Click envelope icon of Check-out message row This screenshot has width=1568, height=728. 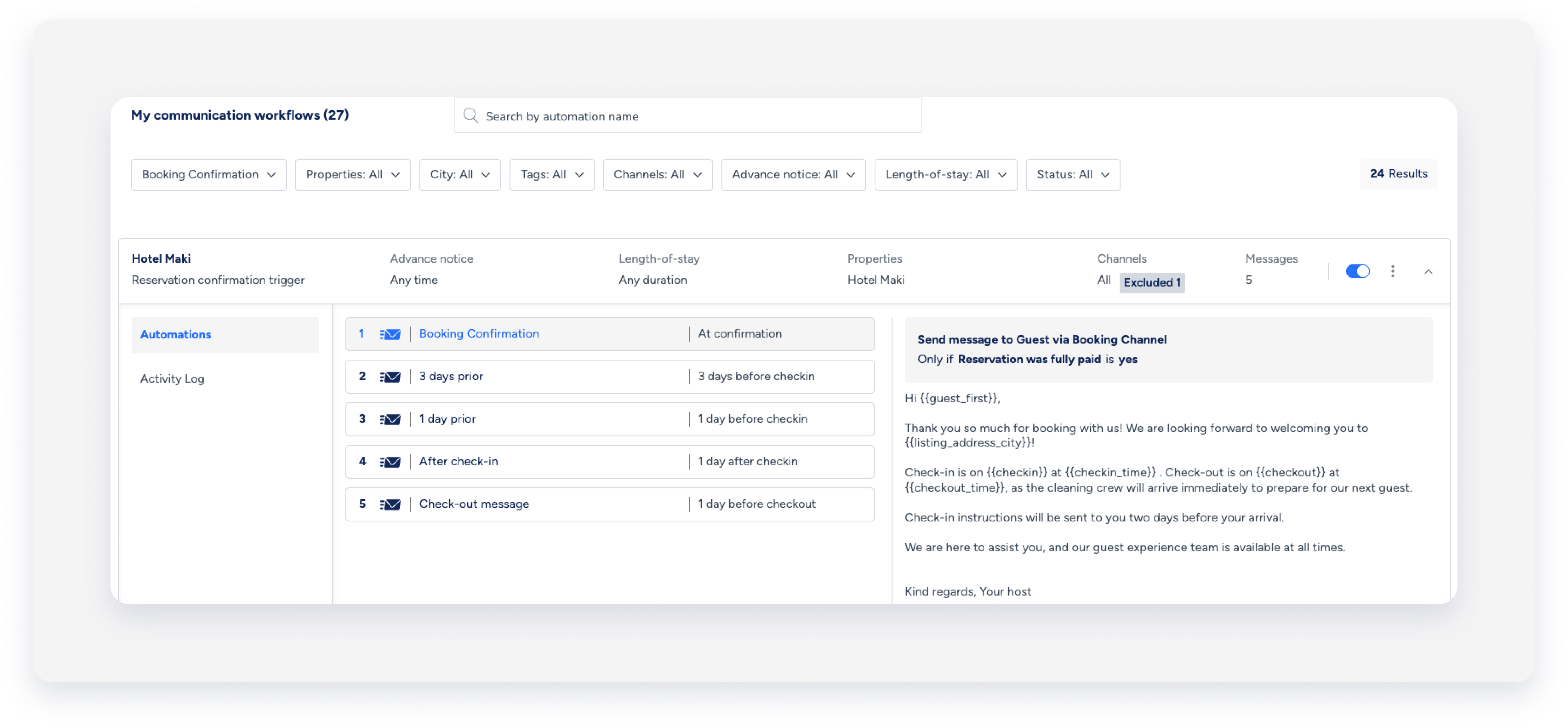pos(390,505)
